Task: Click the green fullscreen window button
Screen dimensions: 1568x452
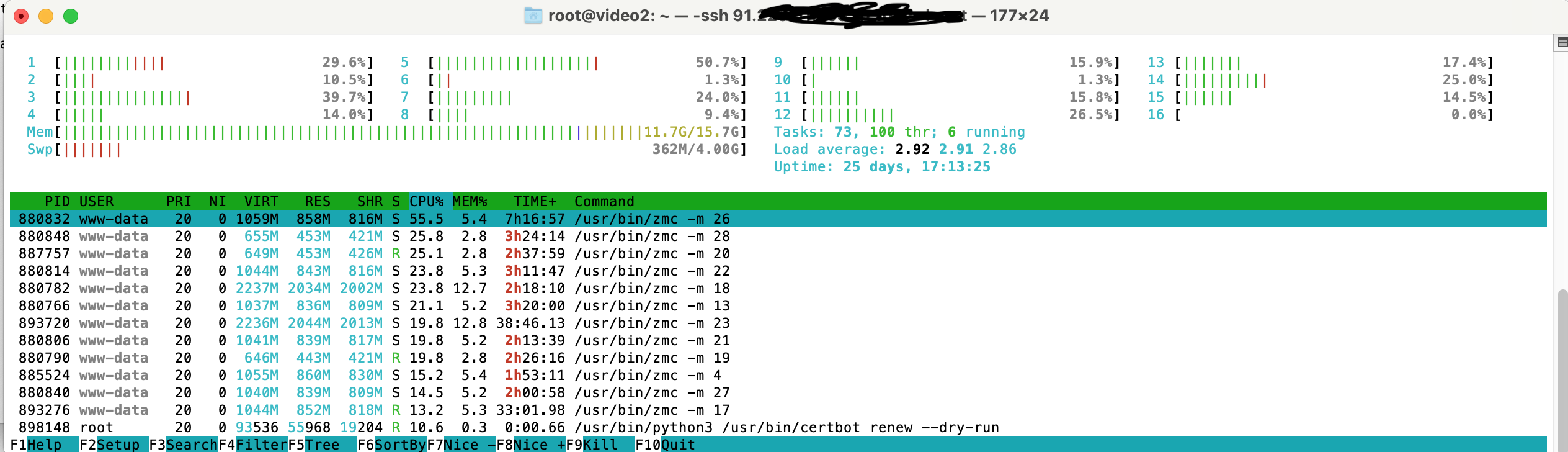Action: (71, 16)
